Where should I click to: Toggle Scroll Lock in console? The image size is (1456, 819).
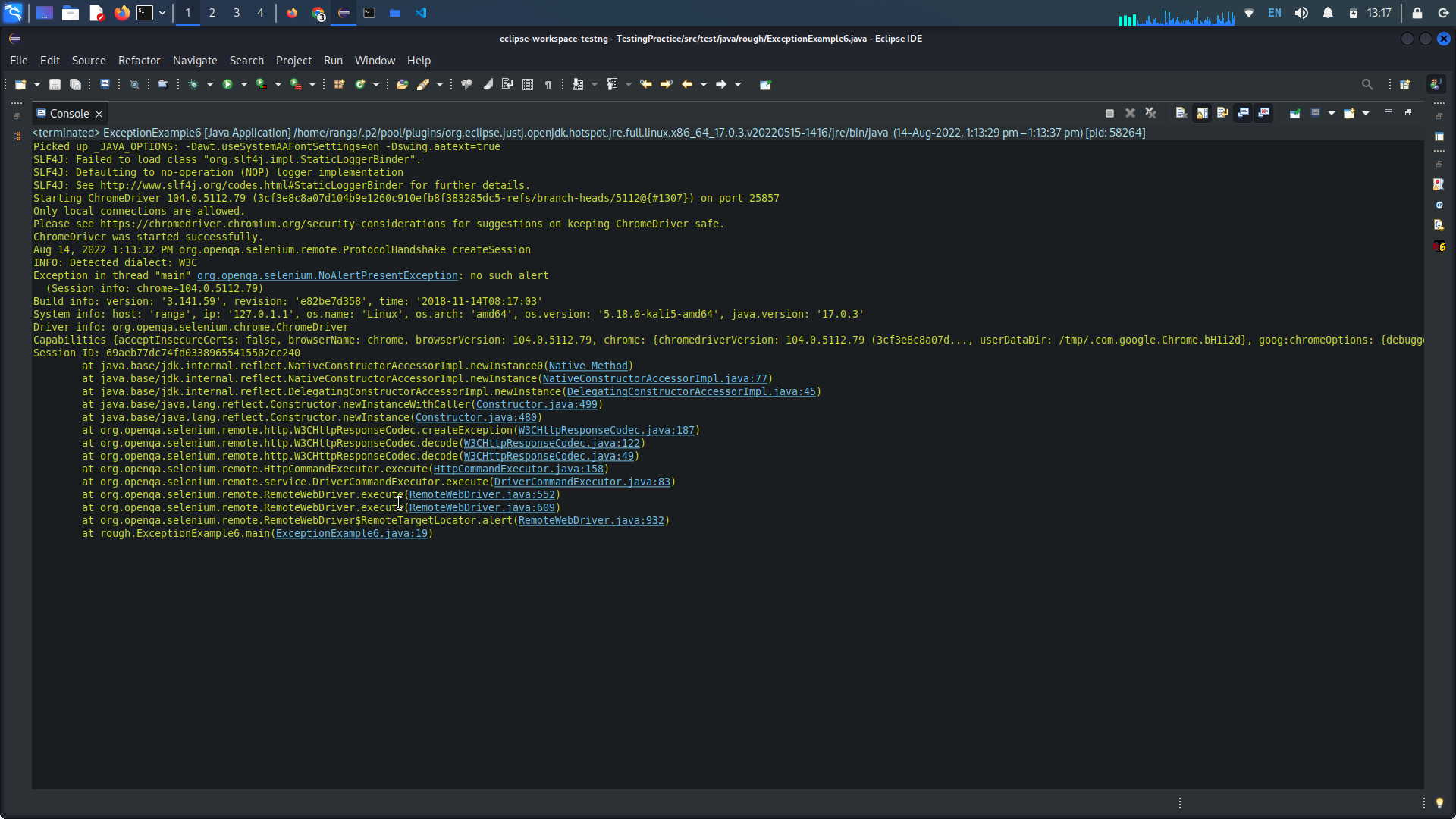[1202, 113]
